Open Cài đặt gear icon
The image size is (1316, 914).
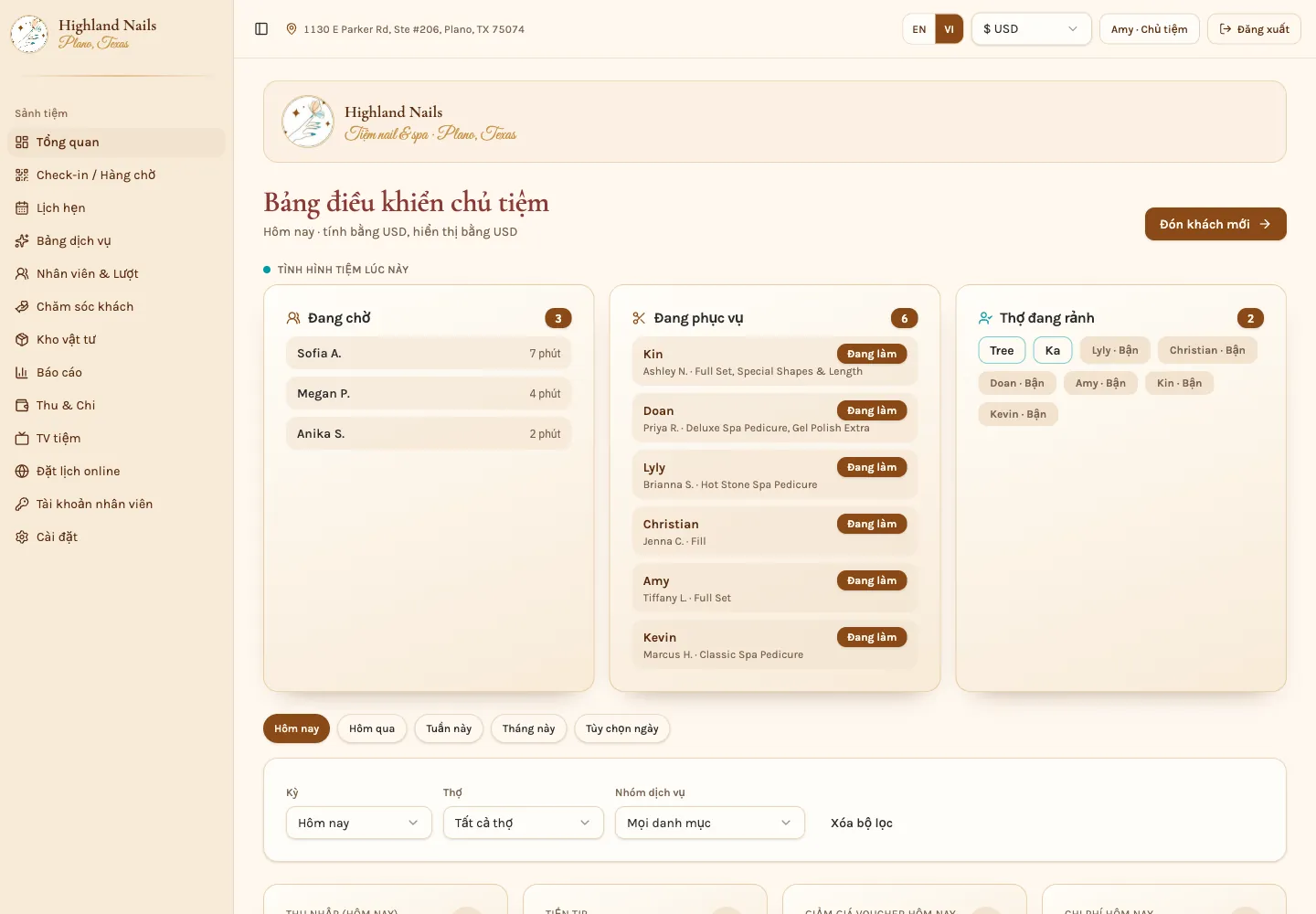22,537
